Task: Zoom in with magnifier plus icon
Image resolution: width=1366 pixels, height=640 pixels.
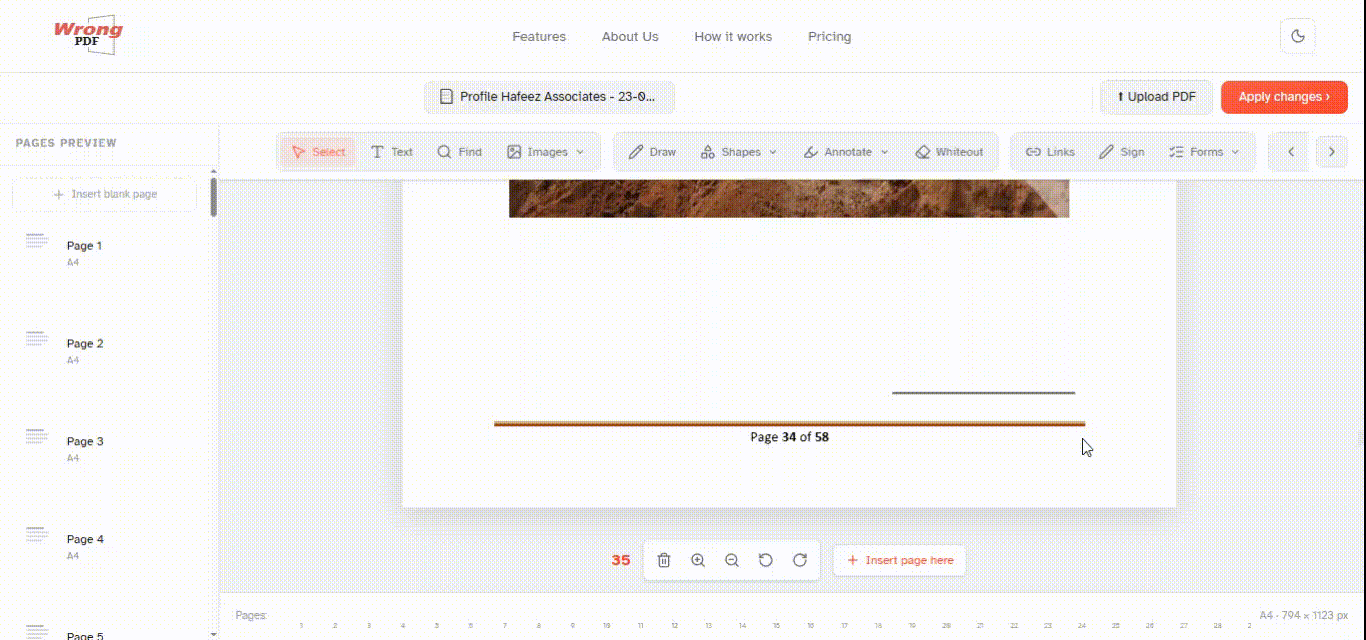Action: [x=698, y=560]
